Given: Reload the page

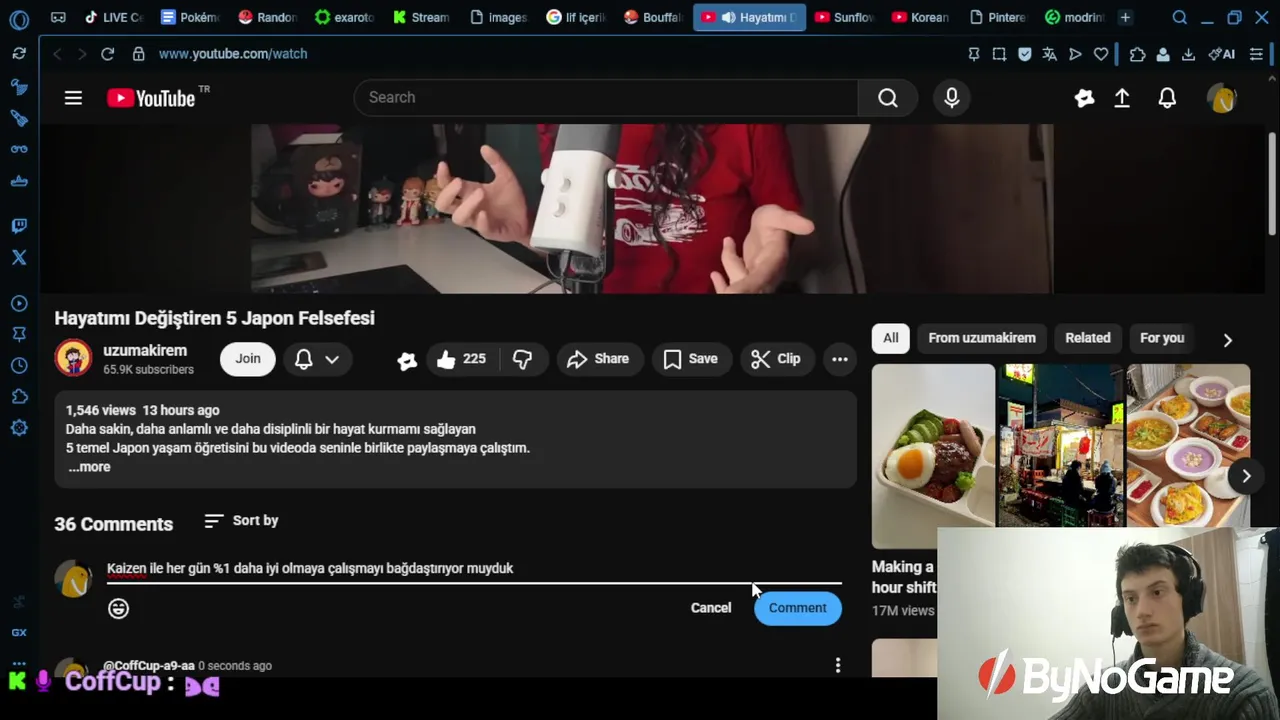Looking at the screenshot, I should point(107,54).
